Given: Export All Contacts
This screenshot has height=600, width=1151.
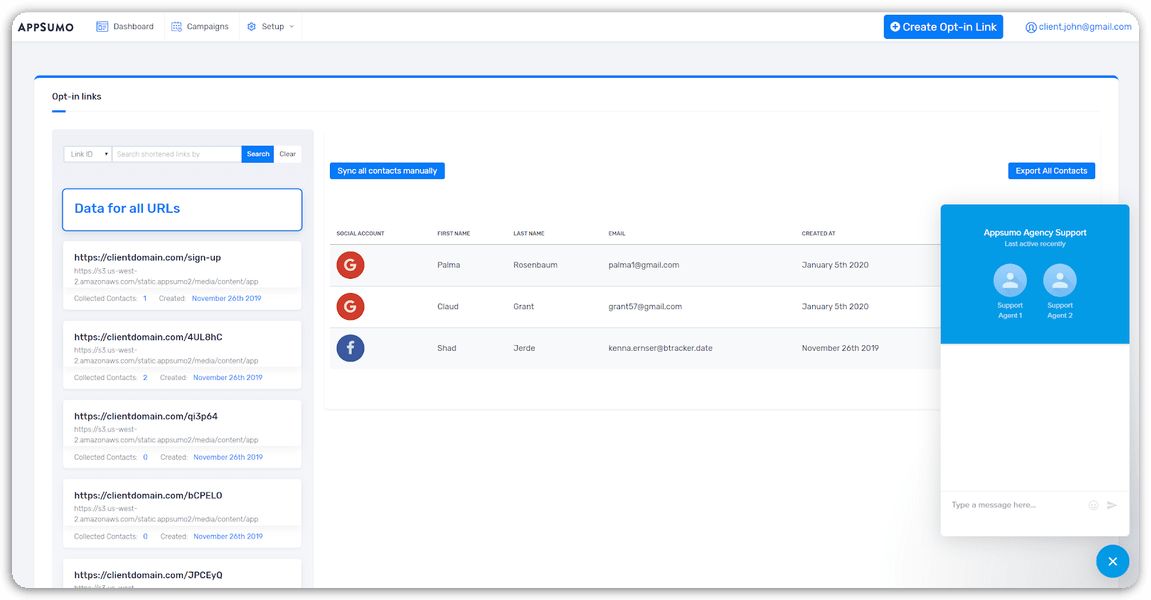Looking at the screenshot, I should click(1051, 171).
